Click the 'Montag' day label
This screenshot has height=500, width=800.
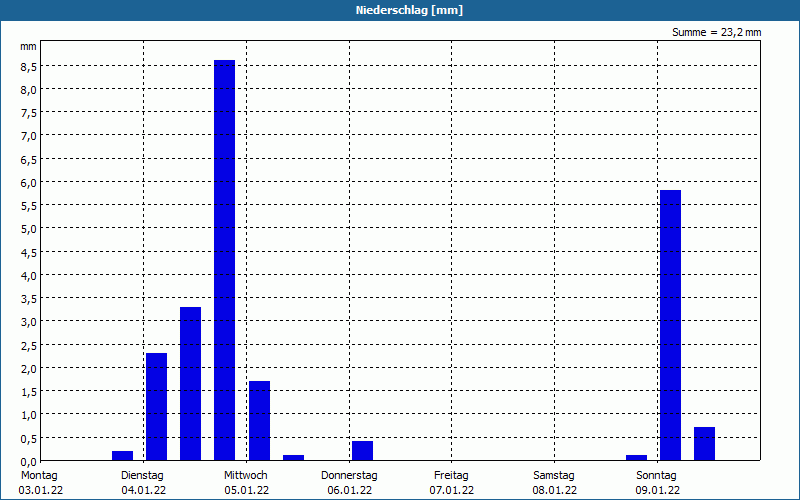point(39,476)
